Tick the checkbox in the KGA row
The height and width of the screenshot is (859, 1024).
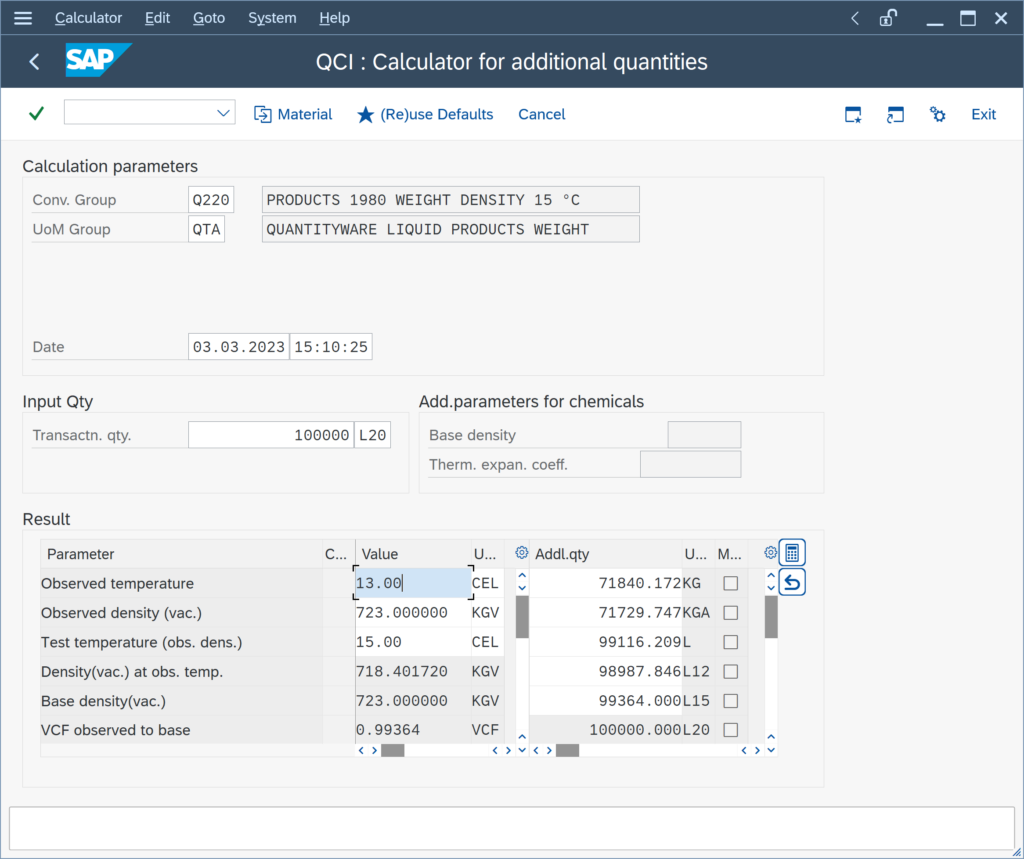tap(730, 612)
